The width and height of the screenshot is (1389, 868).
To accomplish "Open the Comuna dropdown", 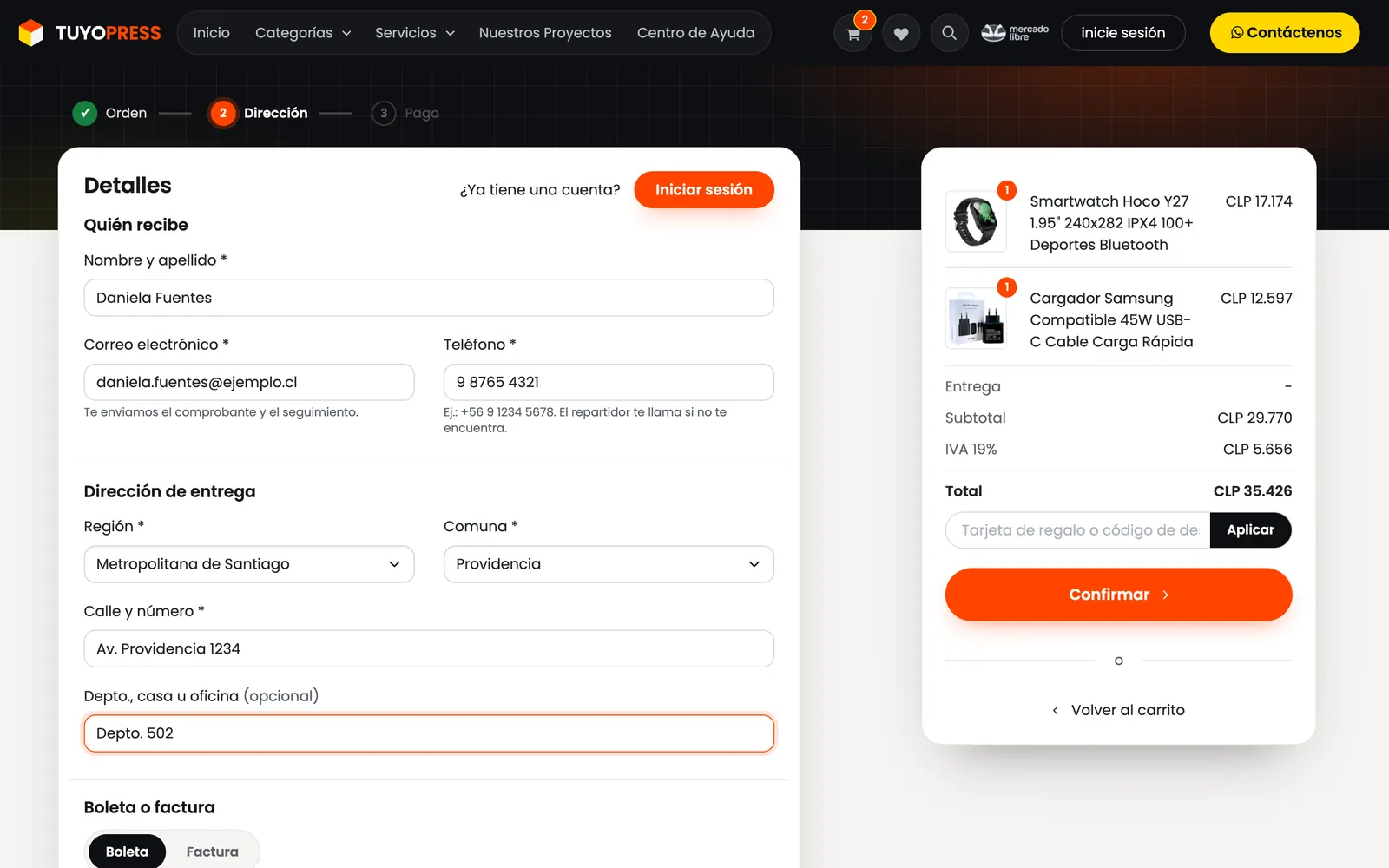I will [x=609, y=564].
